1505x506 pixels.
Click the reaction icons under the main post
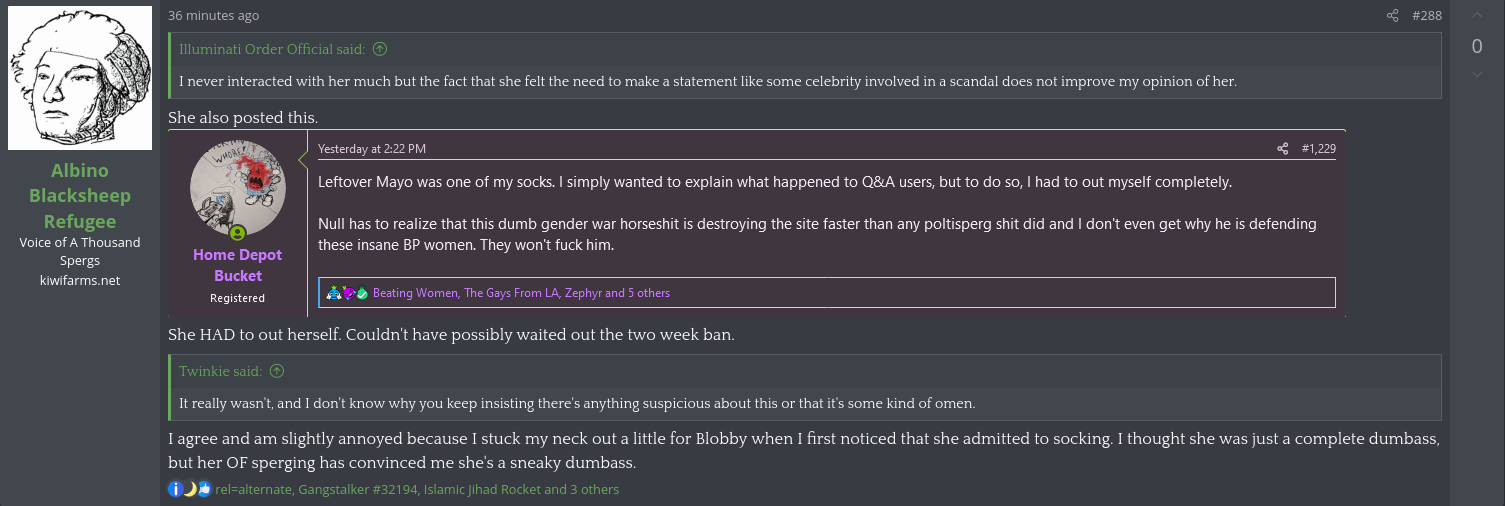pos(190,489)
